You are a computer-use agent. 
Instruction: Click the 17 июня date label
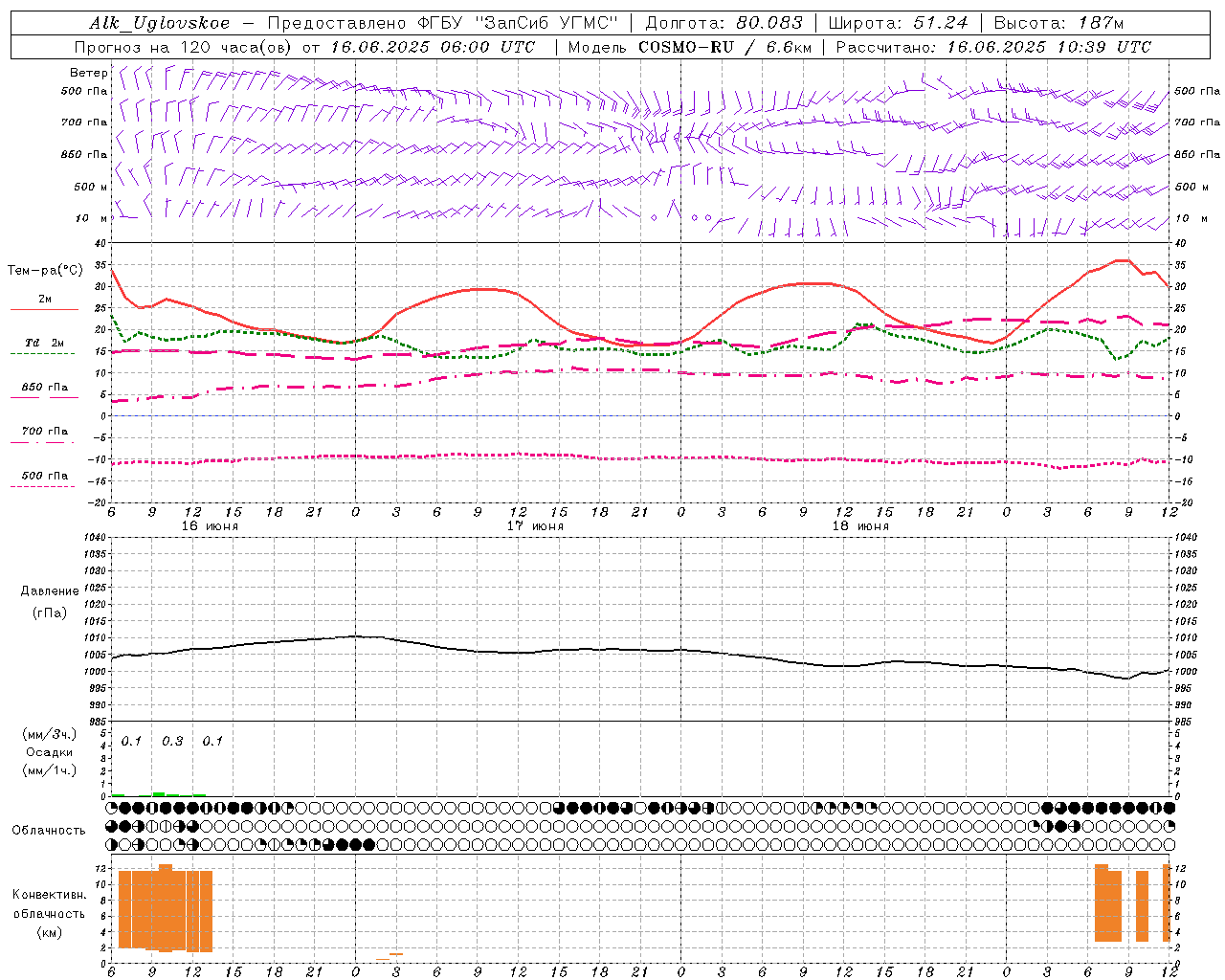[535, 526]
